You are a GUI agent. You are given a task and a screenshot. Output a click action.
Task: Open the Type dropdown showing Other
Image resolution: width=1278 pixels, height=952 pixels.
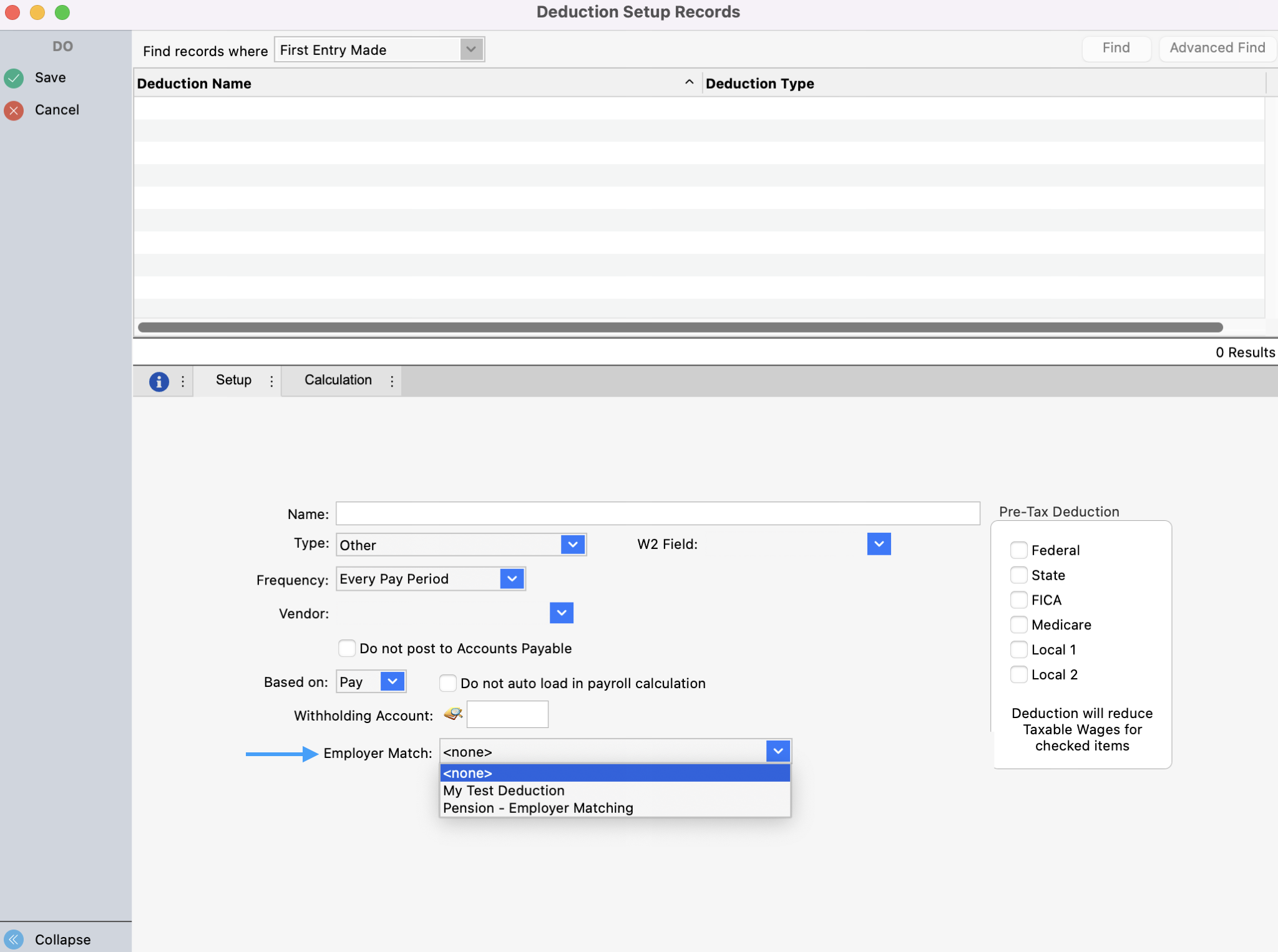(x=572, y=545)
